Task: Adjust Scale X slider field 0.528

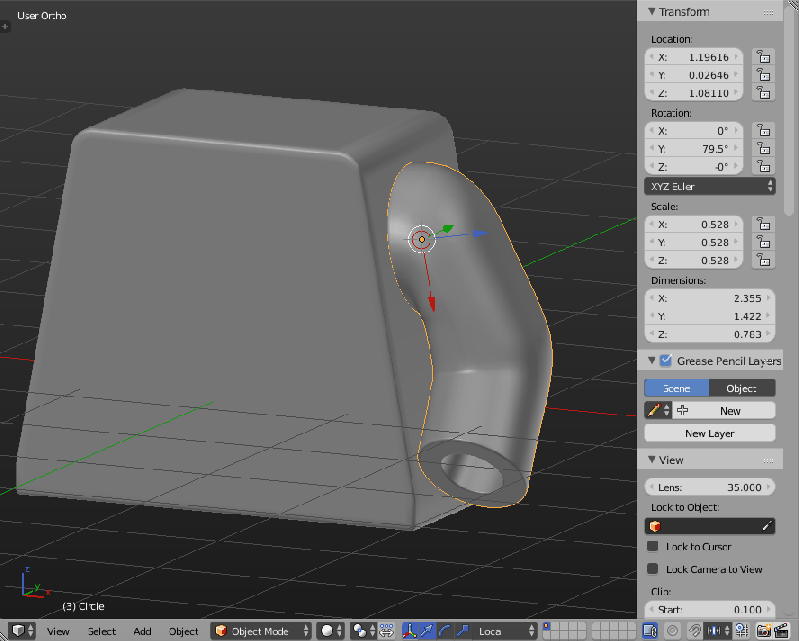Action: click(694, 224)
